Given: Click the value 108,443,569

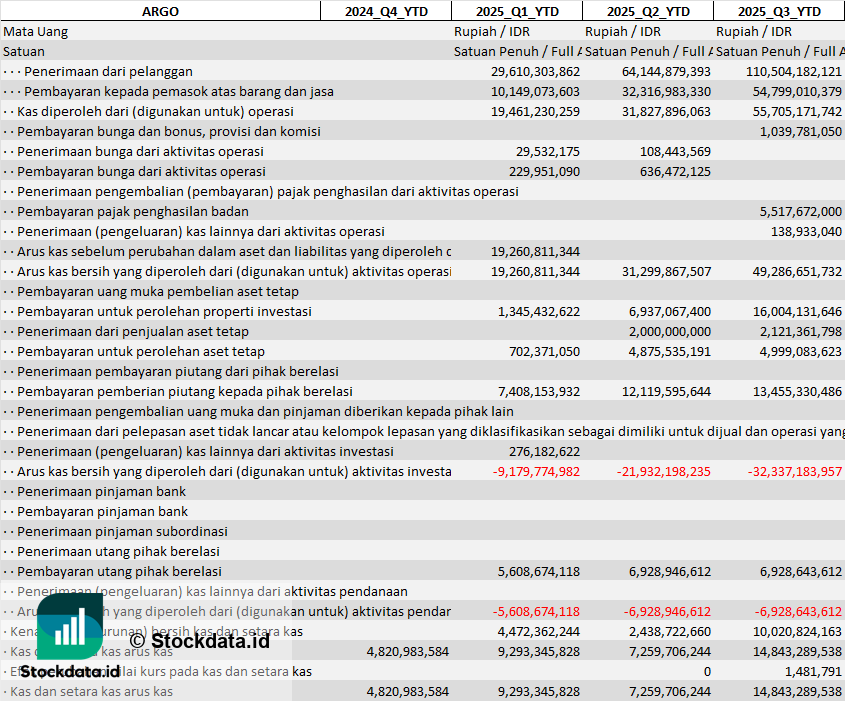Looking at the screenshot, I should [675, 151].
